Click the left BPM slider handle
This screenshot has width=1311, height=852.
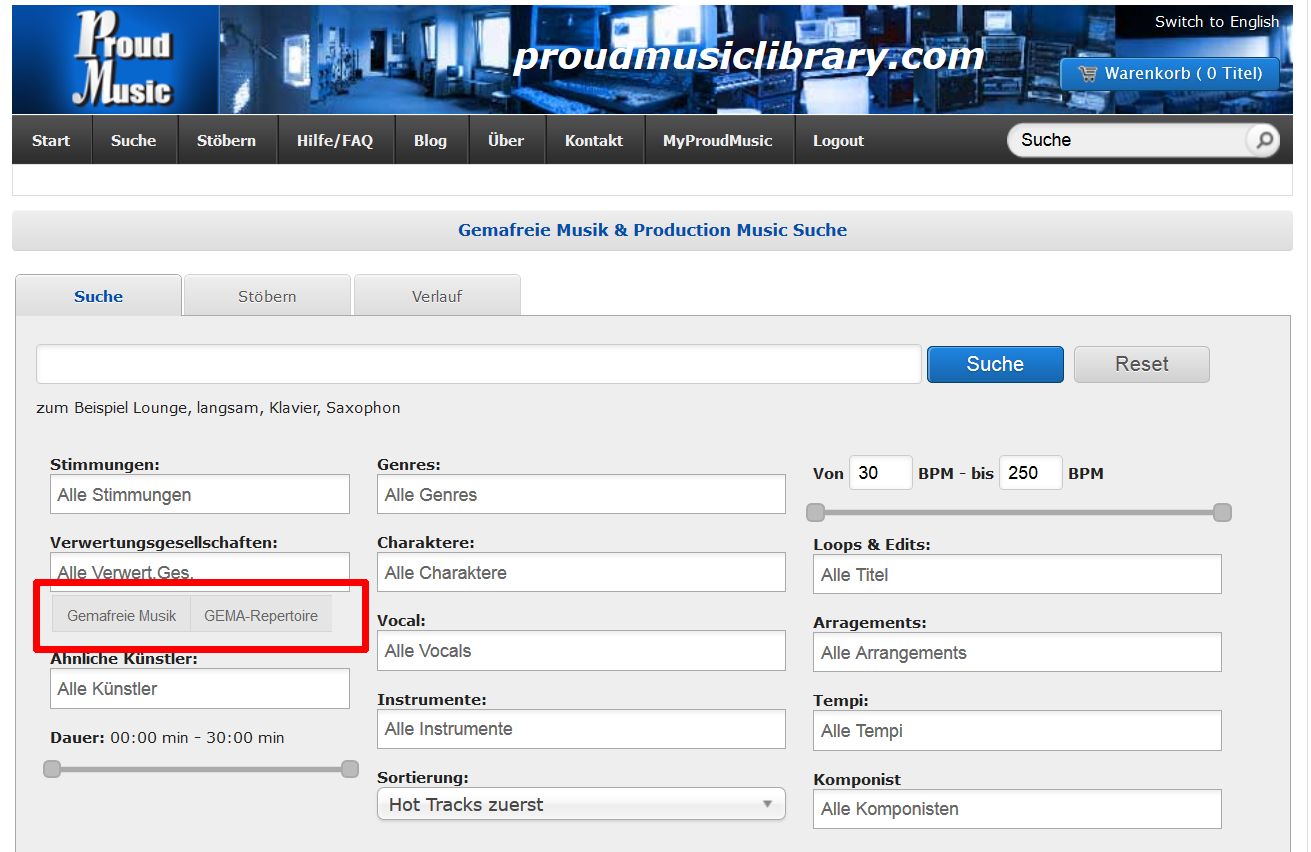click(x=816, y=513)
